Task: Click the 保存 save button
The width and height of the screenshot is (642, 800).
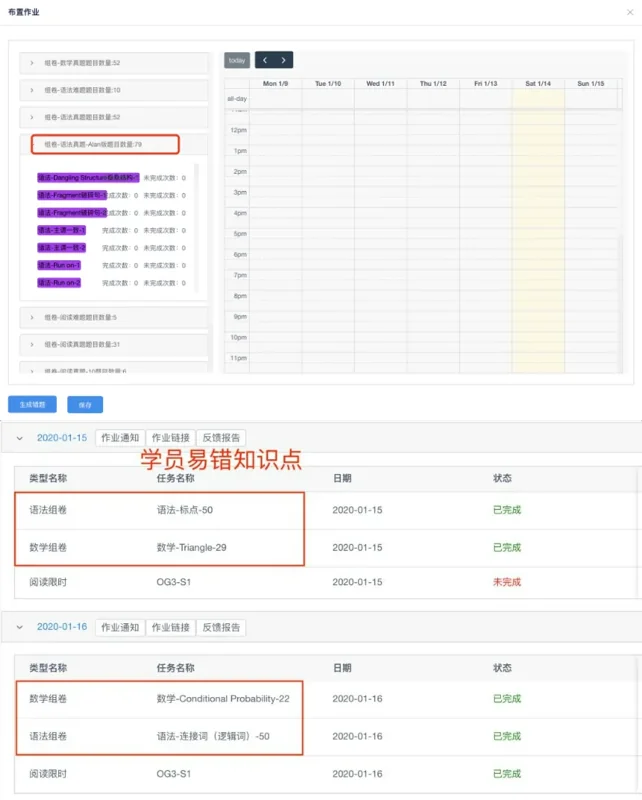Action: coord(85,405)
